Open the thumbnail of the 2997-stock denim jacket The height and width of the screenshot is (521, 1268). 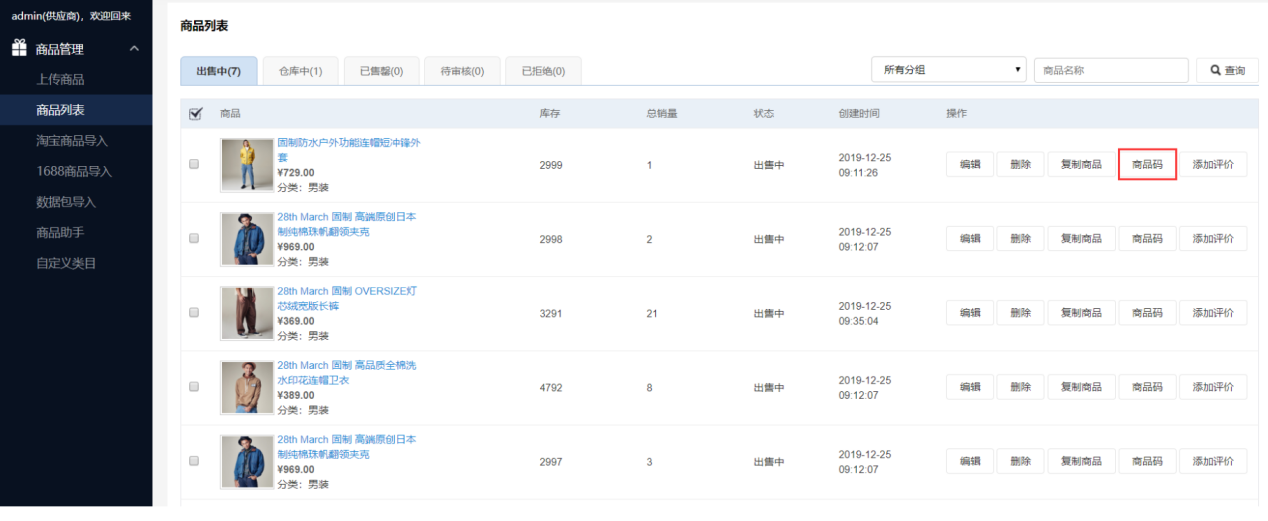coord(246,461)
